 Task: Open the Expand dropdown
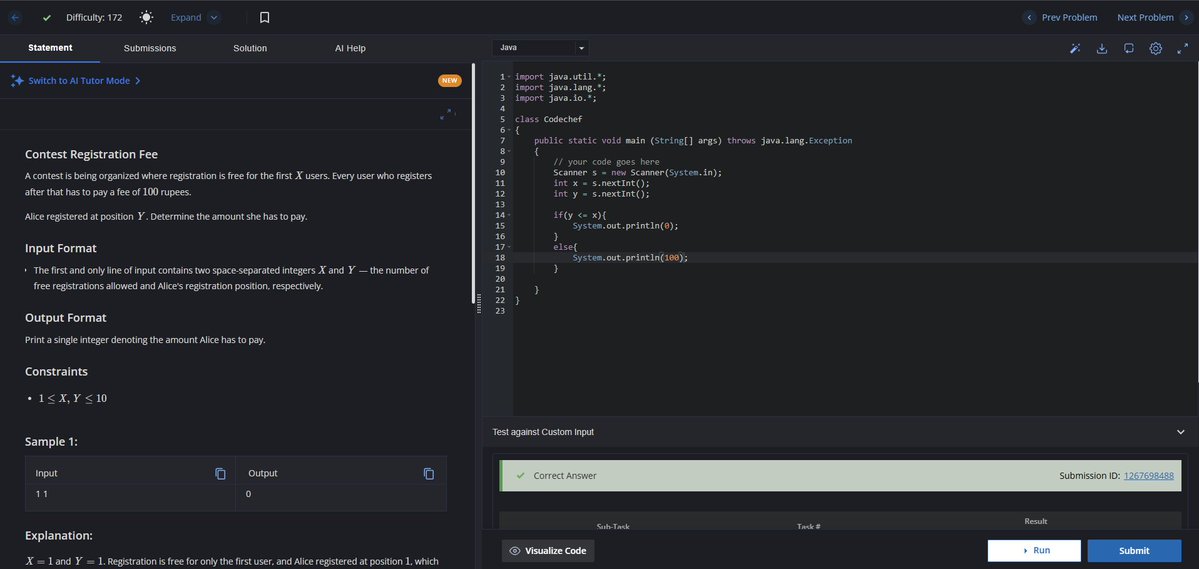pyautogui.click(x=195, y=17)
